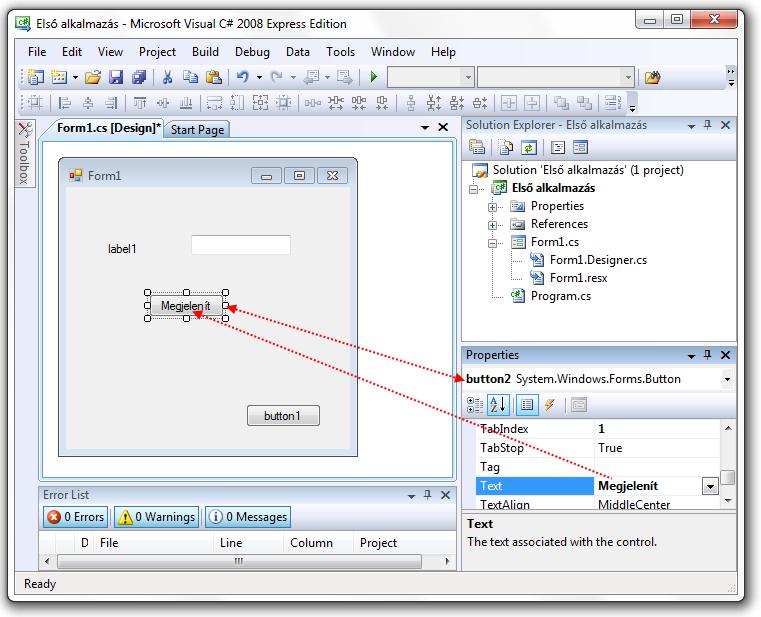Select label1 on the form designer
761x617 pixels.
coord(122,249)
